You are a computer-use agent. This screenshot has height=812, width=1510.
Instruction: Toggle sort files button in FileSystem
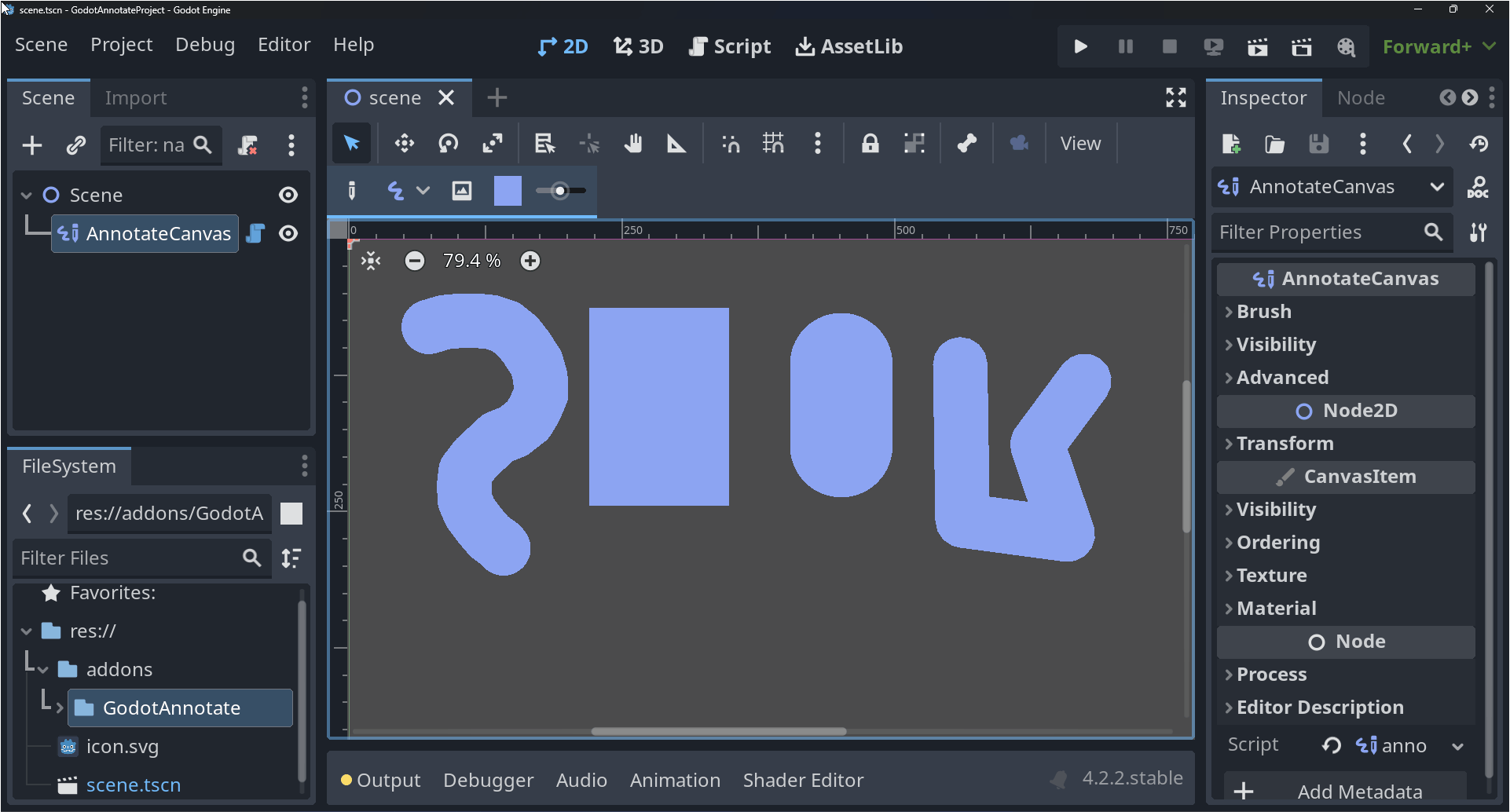[x=291, y=558]
